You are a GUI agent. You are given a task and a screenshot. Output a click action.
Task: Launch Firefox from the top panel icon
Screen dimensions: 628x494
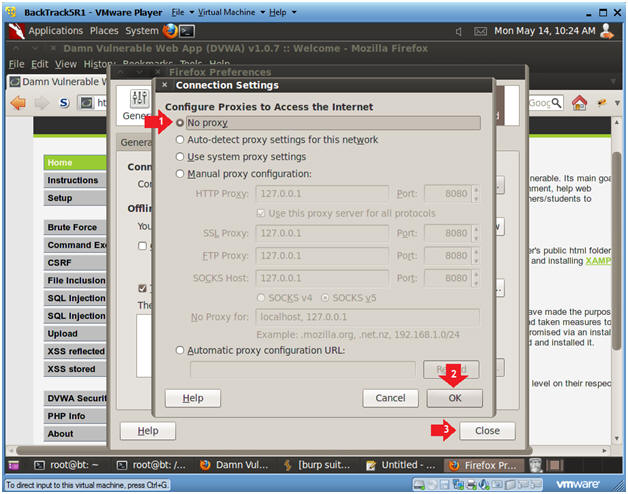pos(170,31)
